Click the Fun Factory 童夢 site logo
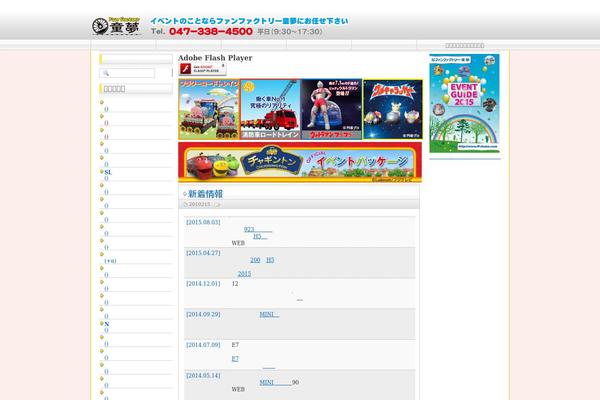600x400 pixels. pos(116,26)
